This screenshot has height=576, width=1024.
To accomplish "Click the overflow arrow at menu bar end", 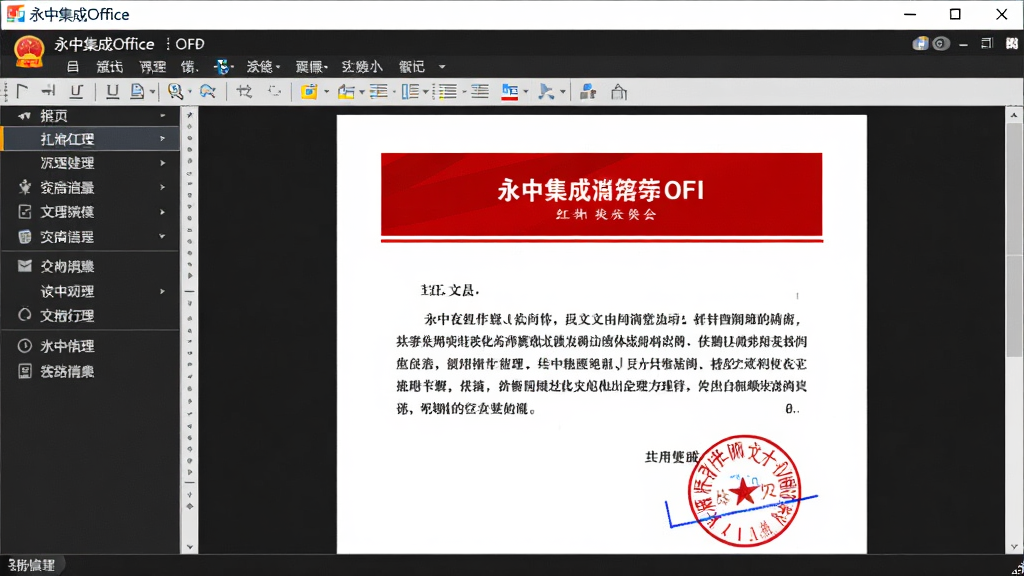I will (442, 67).
